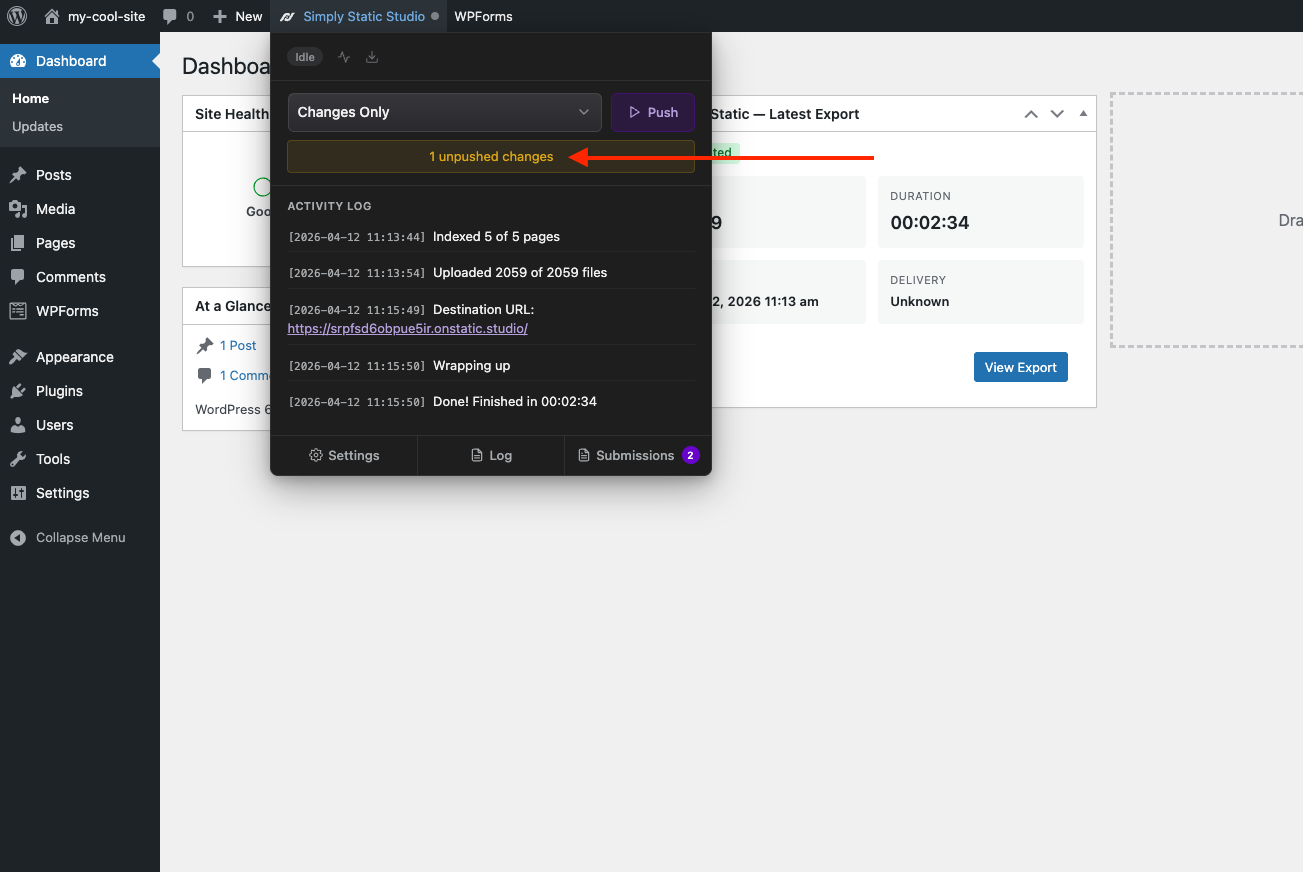
Task: Open Pages in the sidebar
Action: [x=80, y=243]
